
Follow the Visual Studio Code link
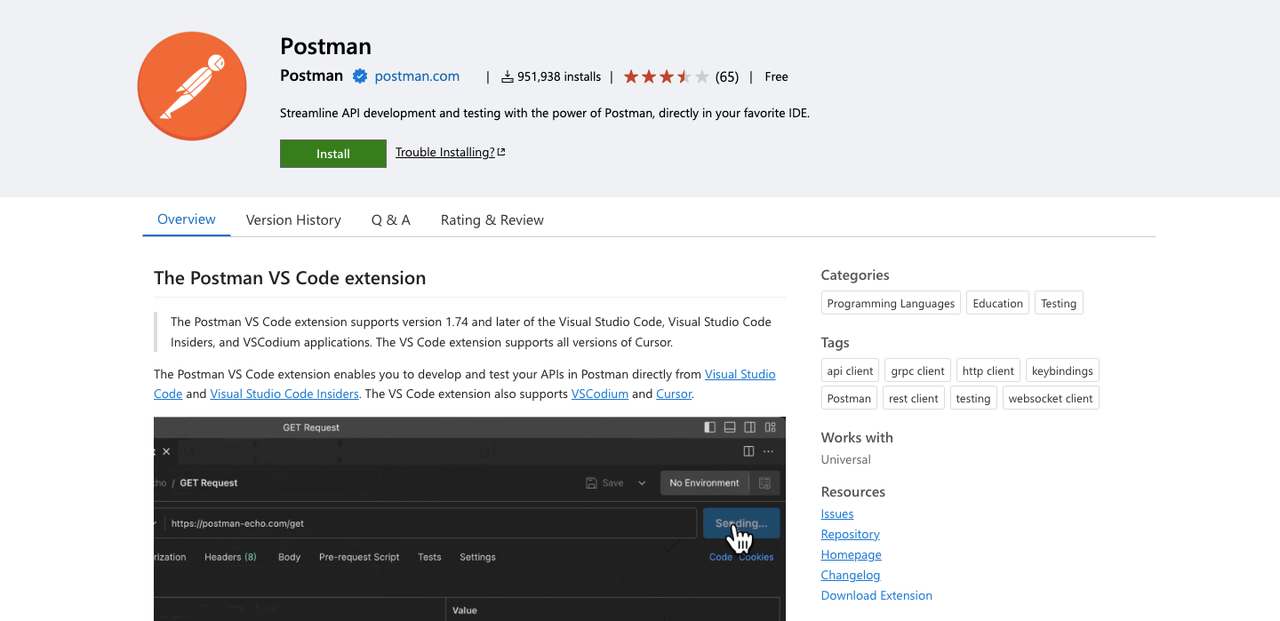740,374
